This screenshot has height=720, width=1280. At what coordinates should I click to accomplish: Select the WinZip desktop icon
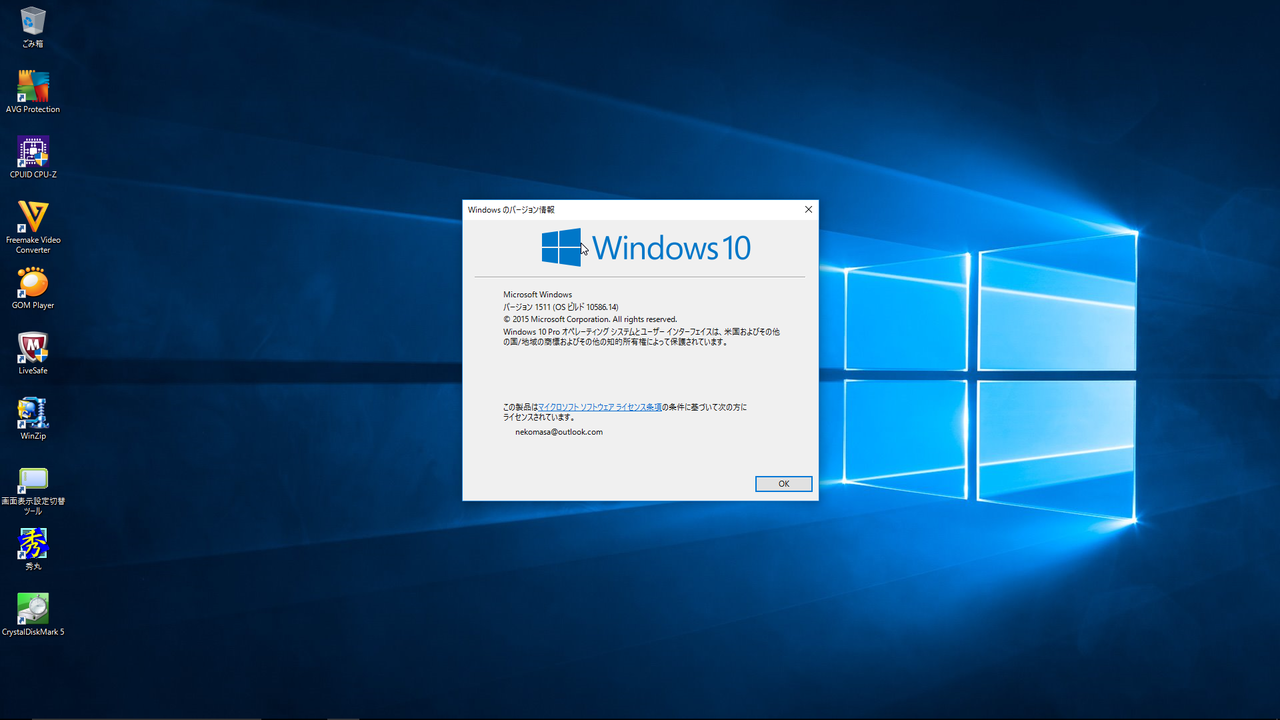(x=33, y=418)
